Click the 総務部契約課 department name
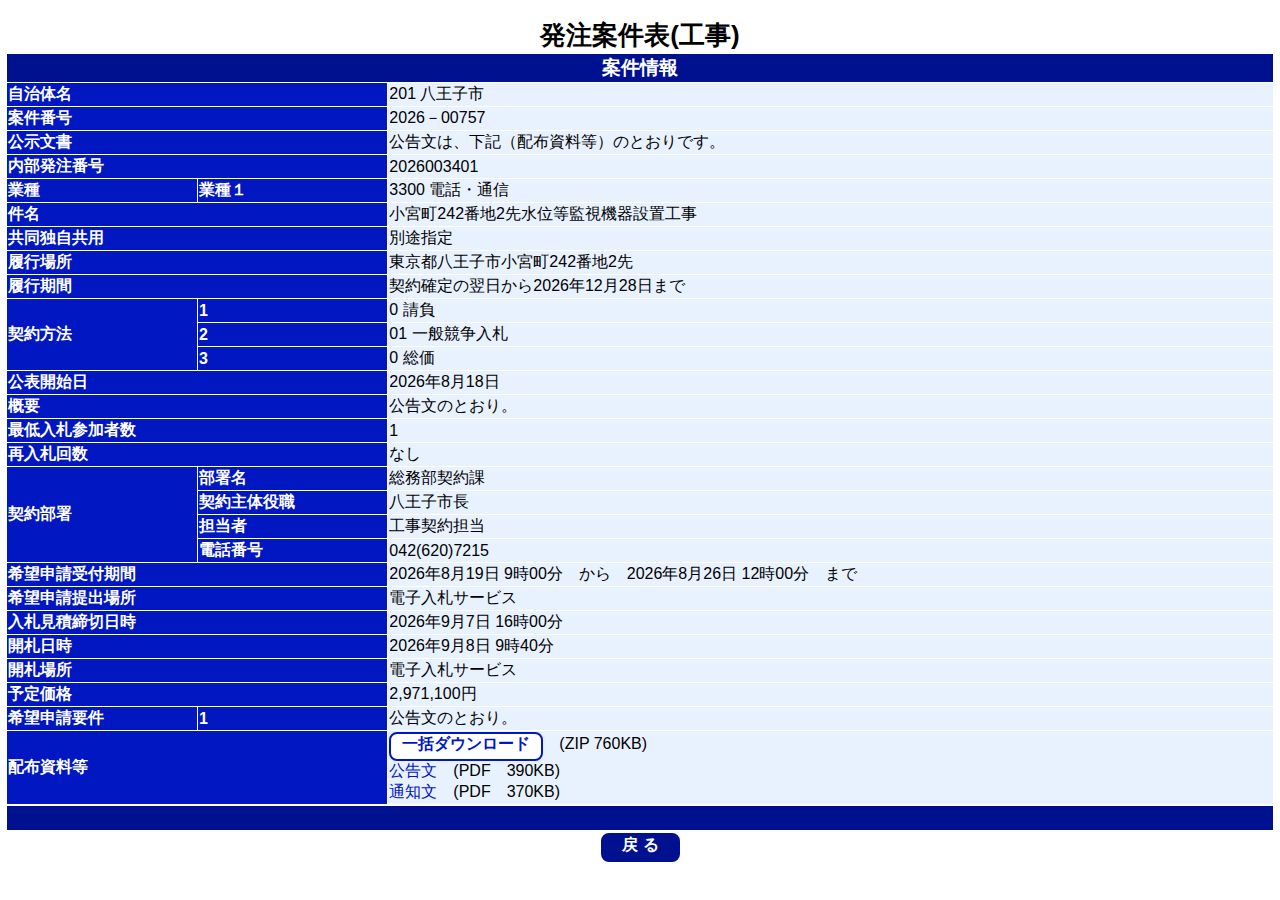Image resolution: width=1280 pixels, height=900 pixels. coord(437,478)
